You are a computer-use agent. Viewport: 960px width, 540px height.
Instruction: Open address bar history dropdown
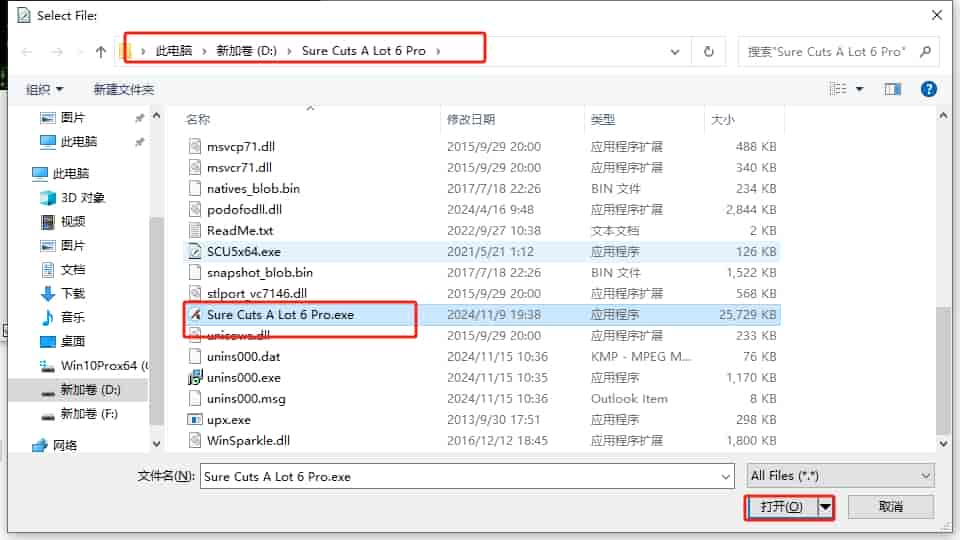pyautogui.click(x=675, y=52)
